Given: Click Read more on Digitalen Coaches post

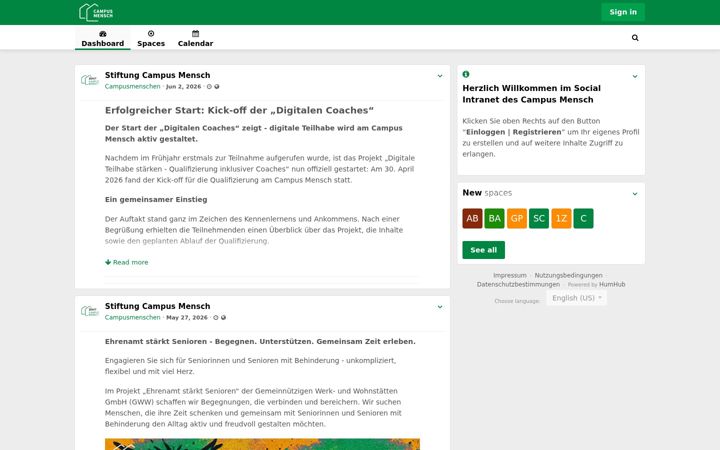Looking at the screenshot, I should coord(127,262).
